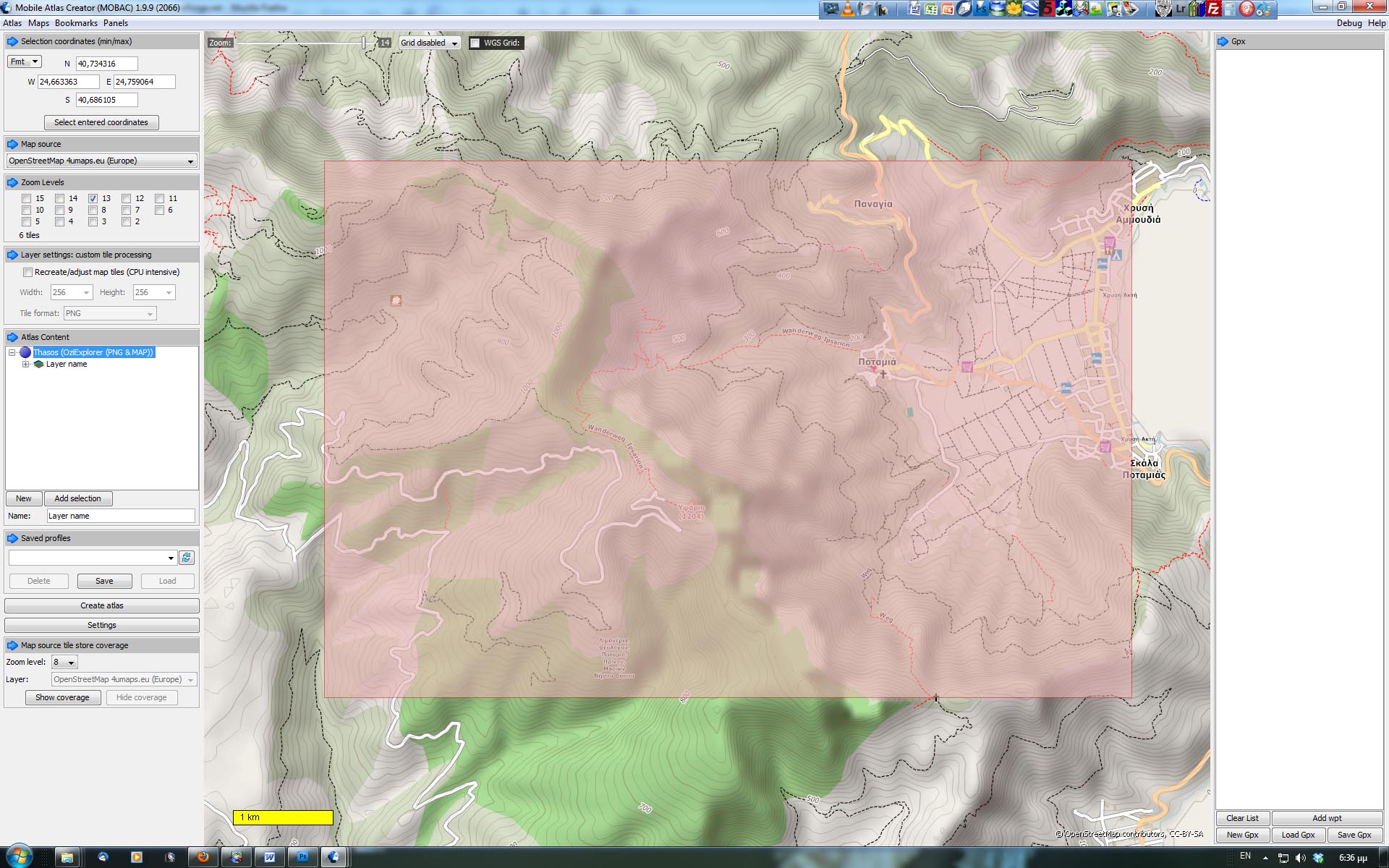The width and height of the screenshot is (1389, 868).
Task: Click the Show coverage button
Action: (63, 698)
